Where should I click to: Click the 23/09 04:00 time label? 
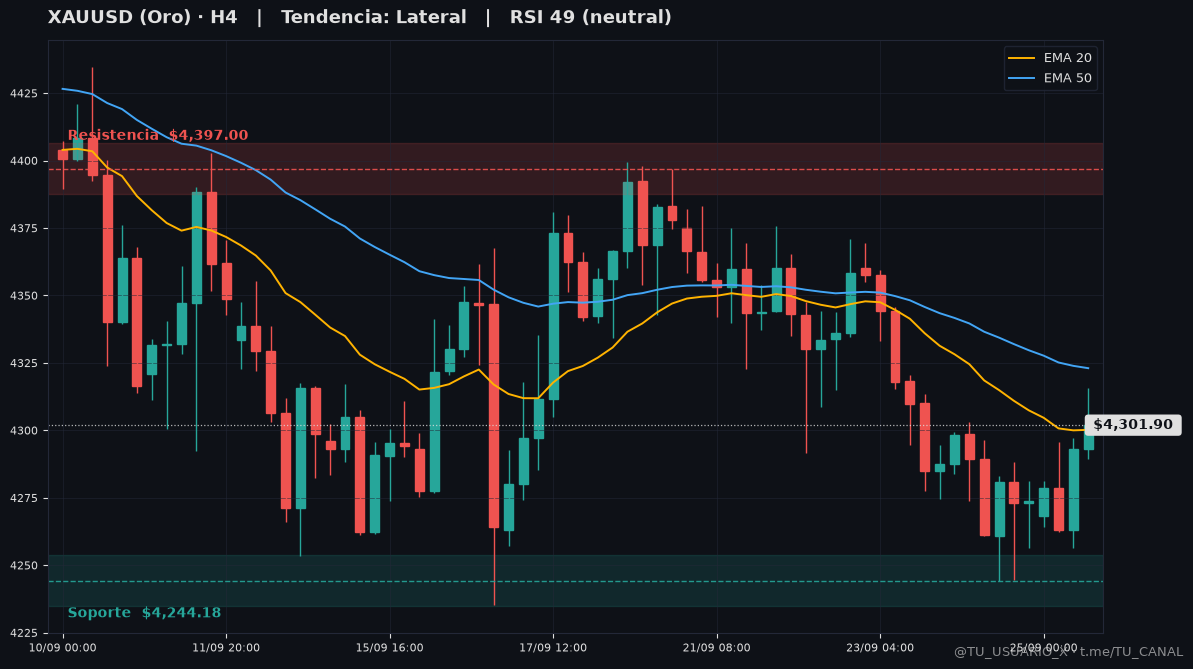[x=880, y=648]
